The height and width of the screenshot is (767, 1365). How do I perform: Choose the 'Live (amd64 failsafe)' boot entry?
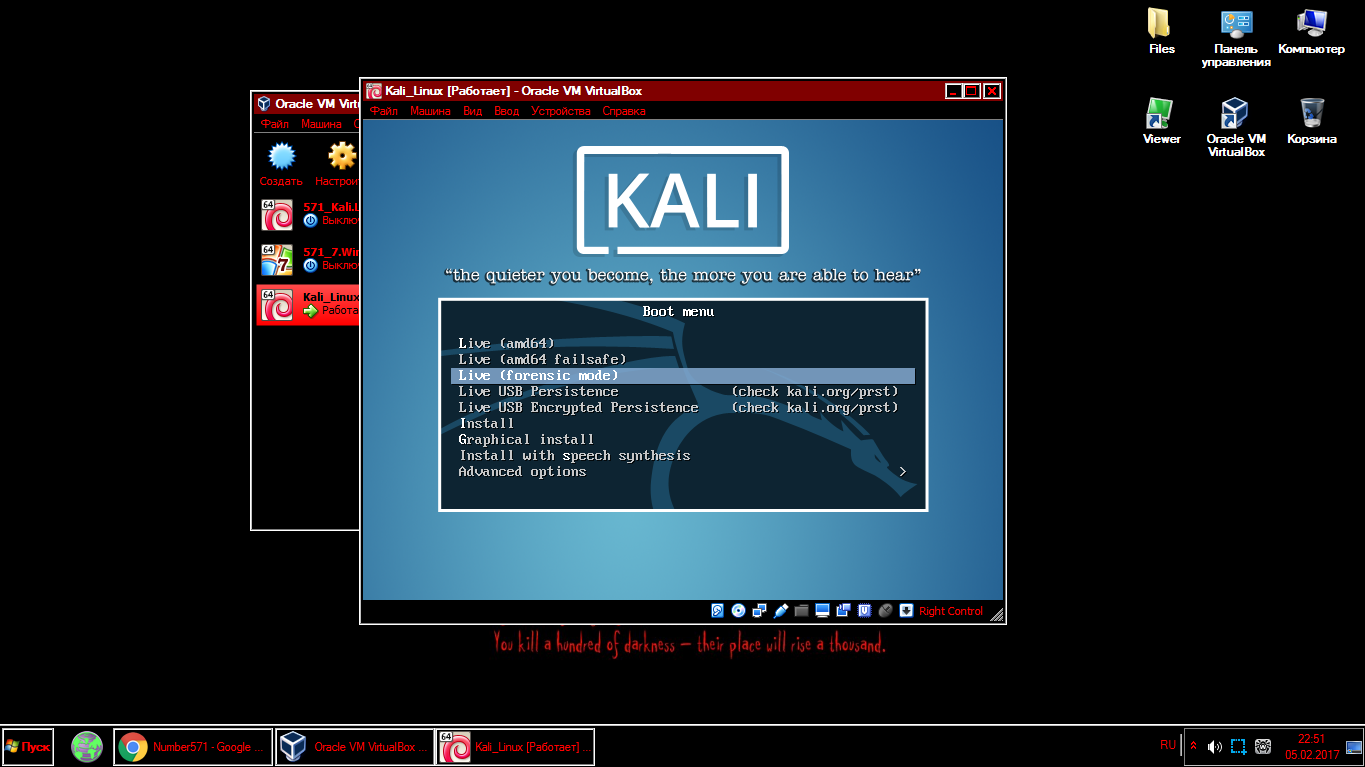point(682,359)
